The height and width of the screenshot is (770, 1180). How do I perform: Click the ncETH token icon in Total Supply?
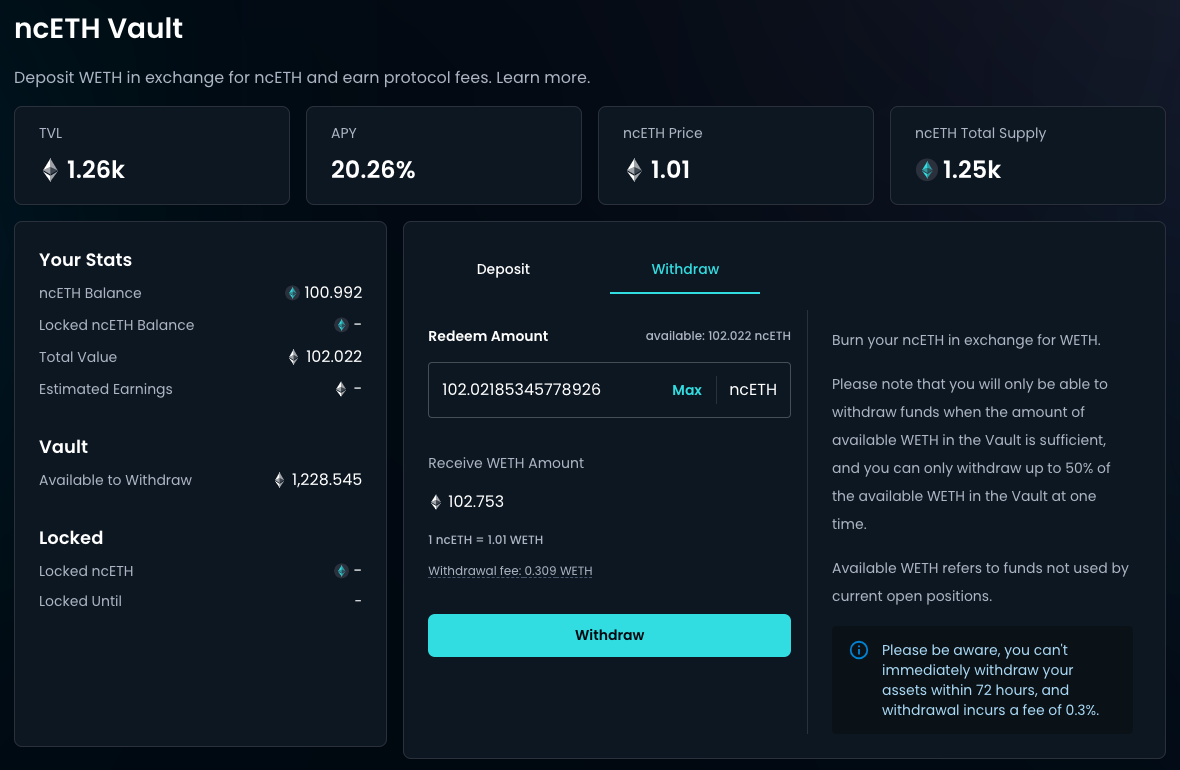pos(927,170)
